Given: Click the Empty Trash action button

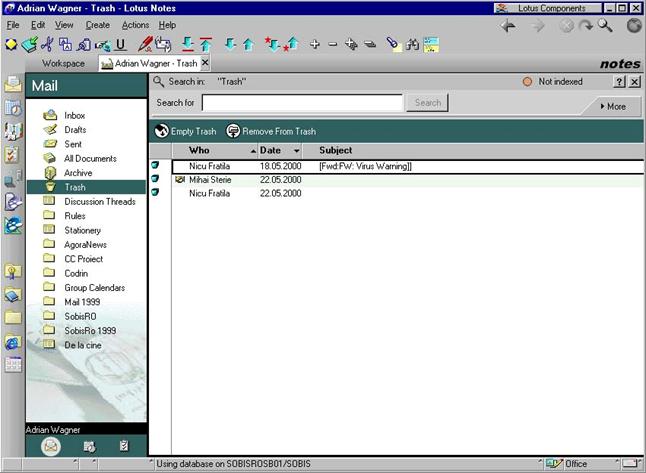Looking at the screenshot, I should pos(186,131).
